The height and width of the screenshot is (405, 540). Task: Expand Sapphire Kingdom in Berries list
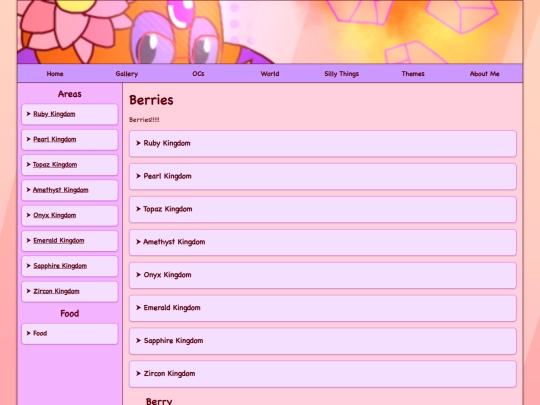(323, 341)
